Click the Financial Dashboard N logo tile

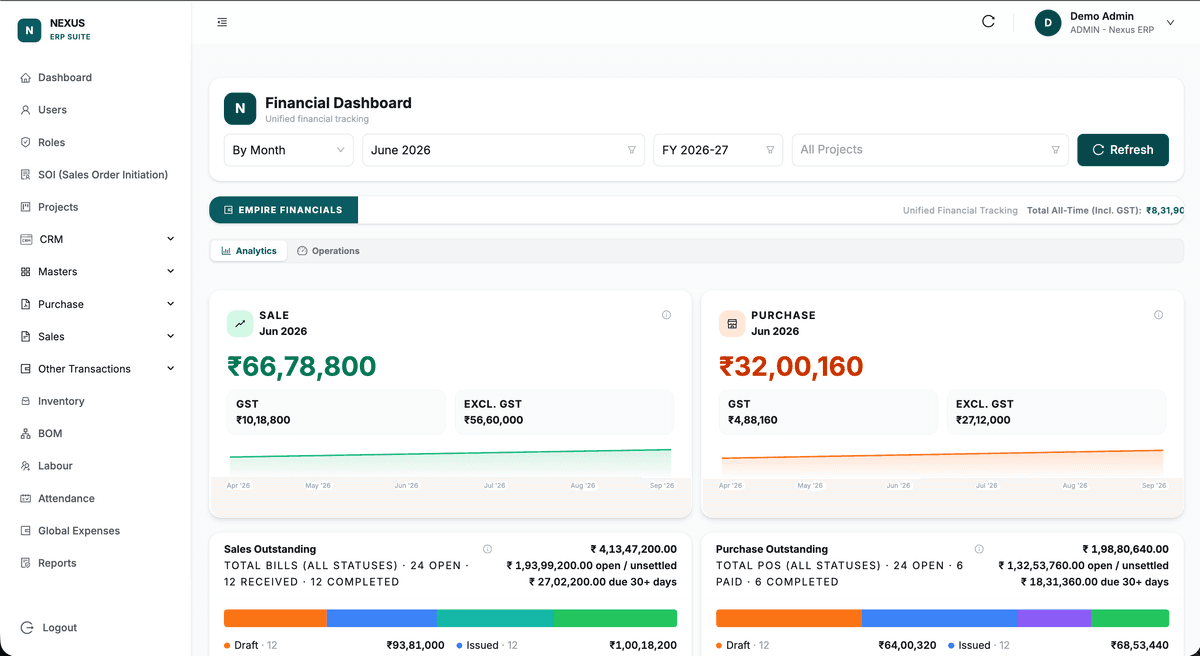pyautogui.click(x=240, y=108)
